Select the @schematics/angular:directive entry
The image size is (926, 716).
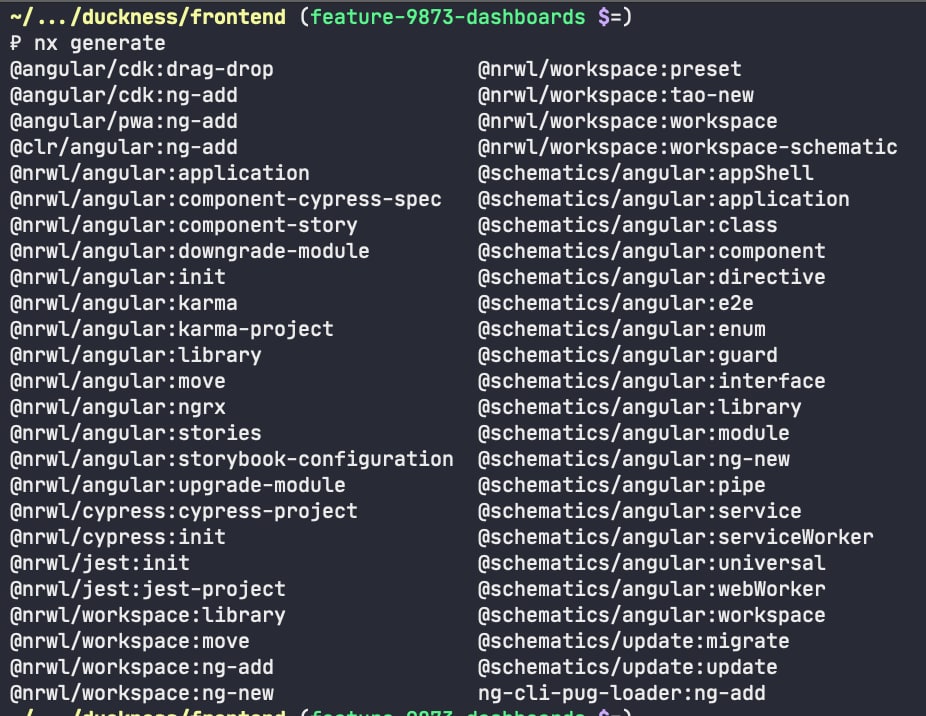pyautogui.click(x=652, y=277)
